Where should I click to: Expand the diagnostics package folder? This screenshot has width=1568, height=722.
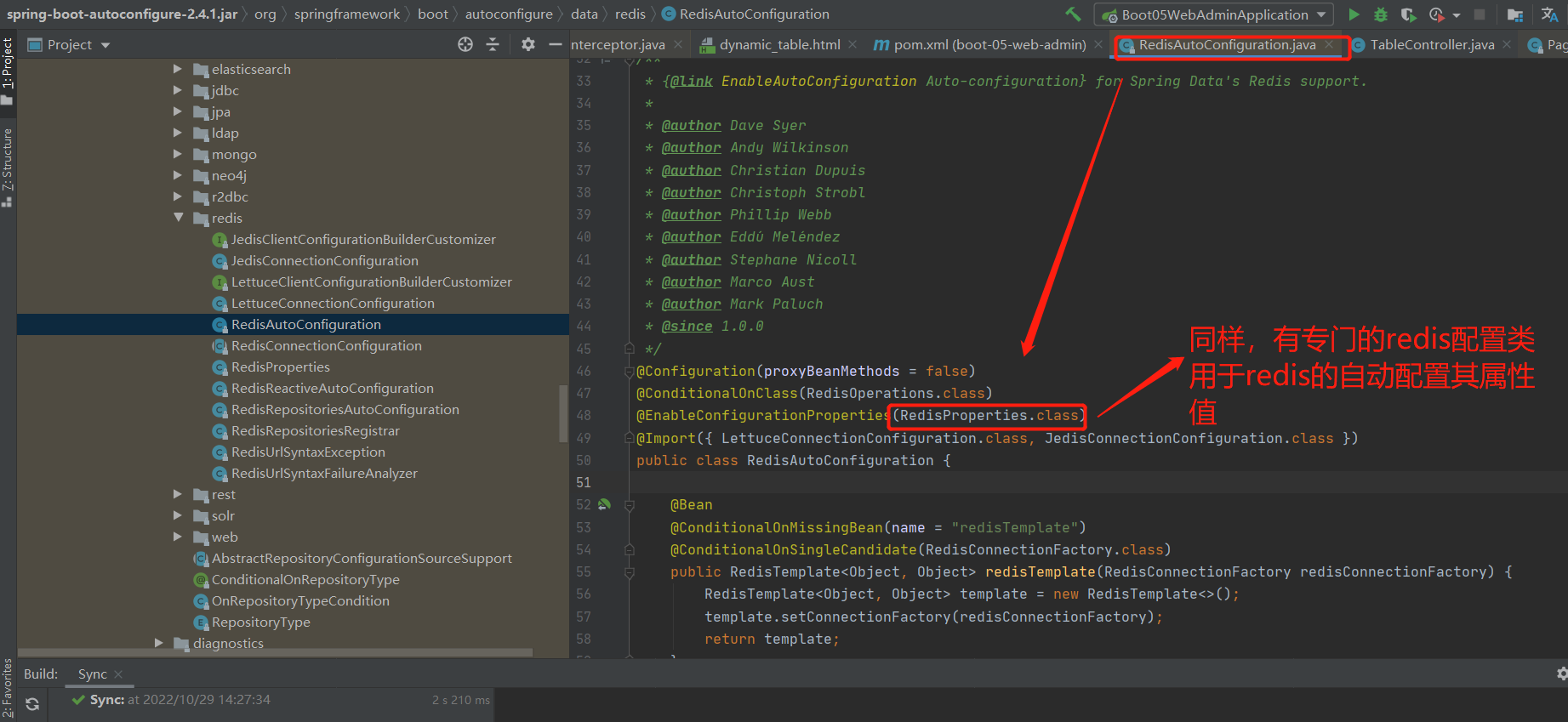[x=158, y=643]
